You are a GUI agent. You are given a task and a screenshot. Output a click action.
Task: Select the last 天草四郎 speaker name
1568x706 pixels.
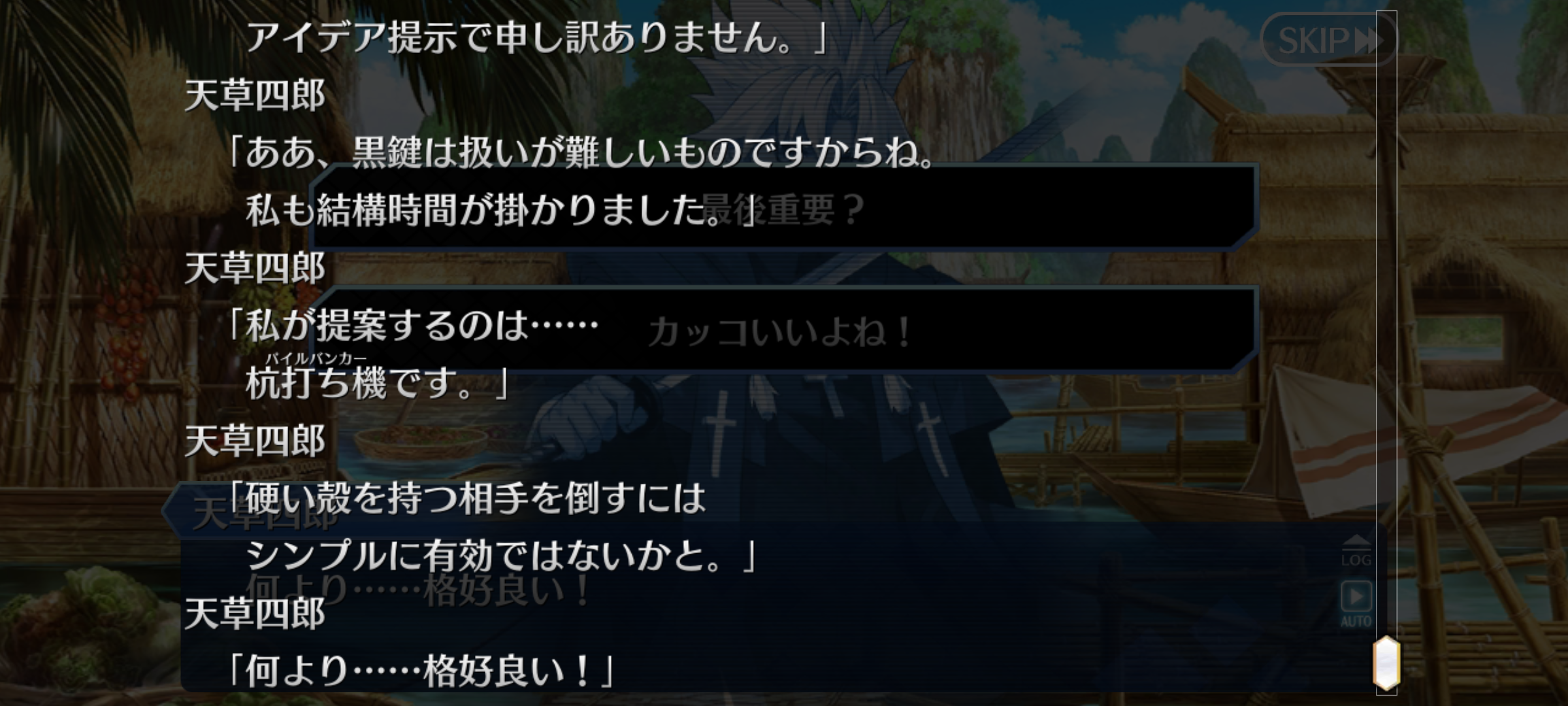coord(255,614)
